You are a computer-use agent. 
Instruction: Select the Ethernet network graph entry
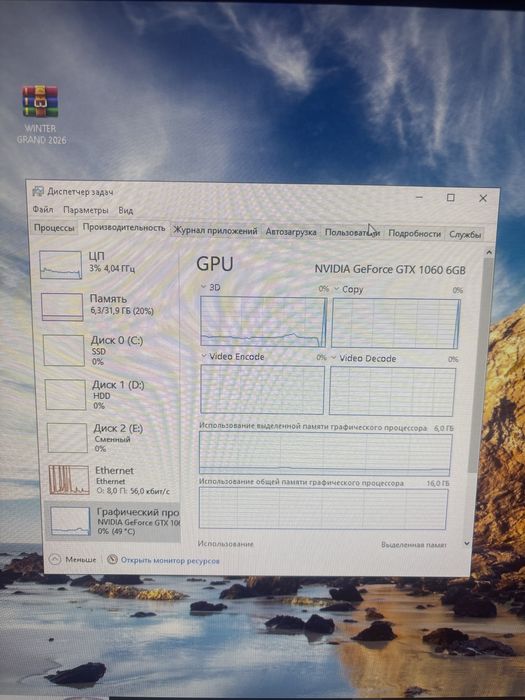coord(112,480)
